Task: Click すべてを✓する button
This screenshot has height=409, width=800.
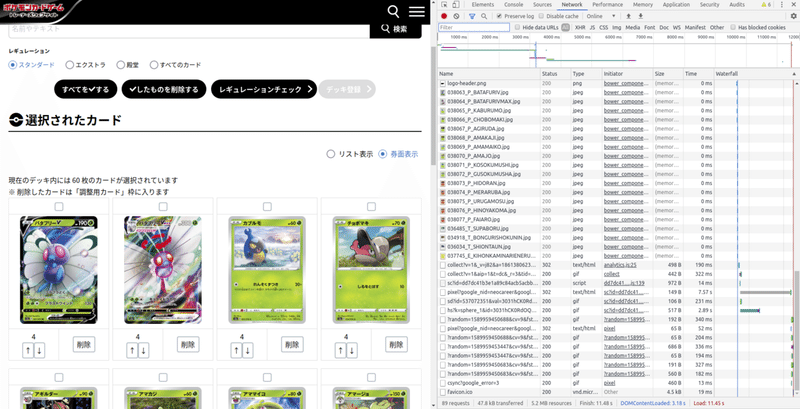Action: click(86, 89)
